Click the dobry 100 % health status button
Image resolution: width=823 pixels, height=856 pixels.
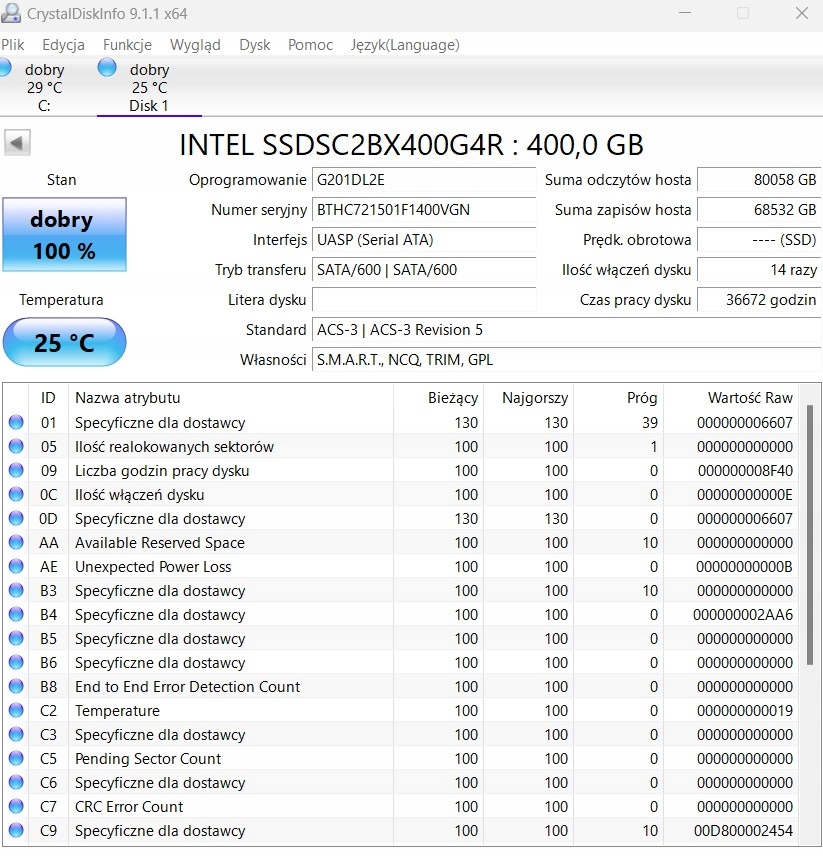pos(64,235)
